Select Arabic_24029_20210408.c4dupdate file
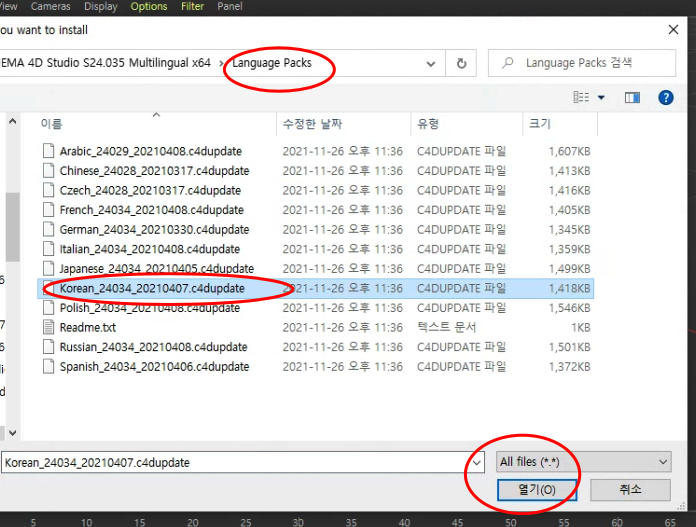Screen dimensions: 696x527 tap(150, 151)
